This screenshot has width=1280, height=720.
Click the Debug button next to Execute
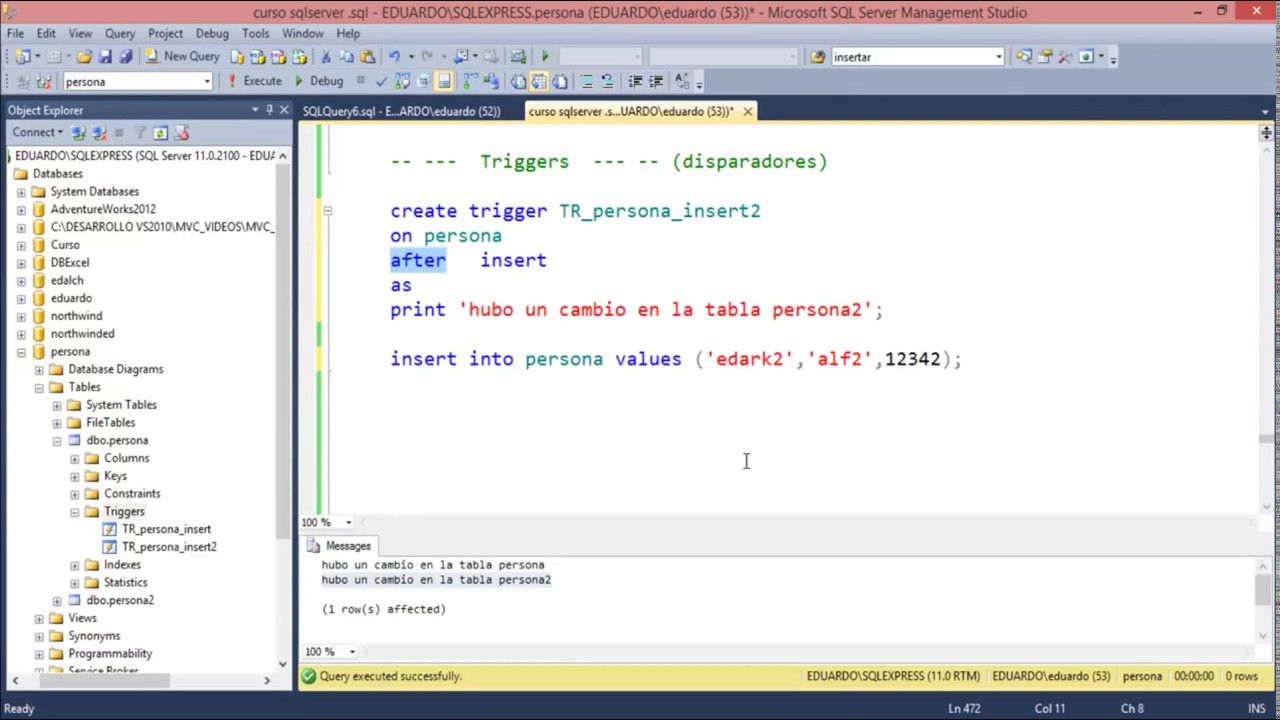[319, 81]
